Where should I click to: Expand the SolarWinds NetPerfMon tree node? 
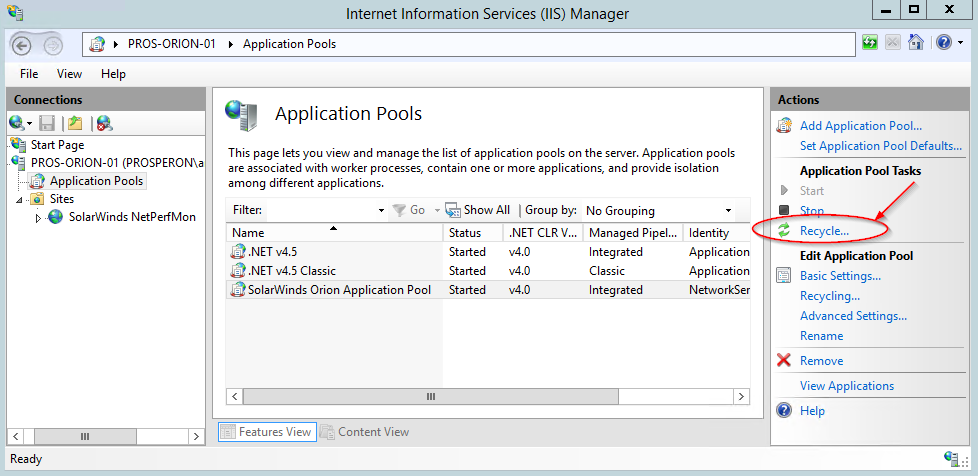(x=38, y=218)
